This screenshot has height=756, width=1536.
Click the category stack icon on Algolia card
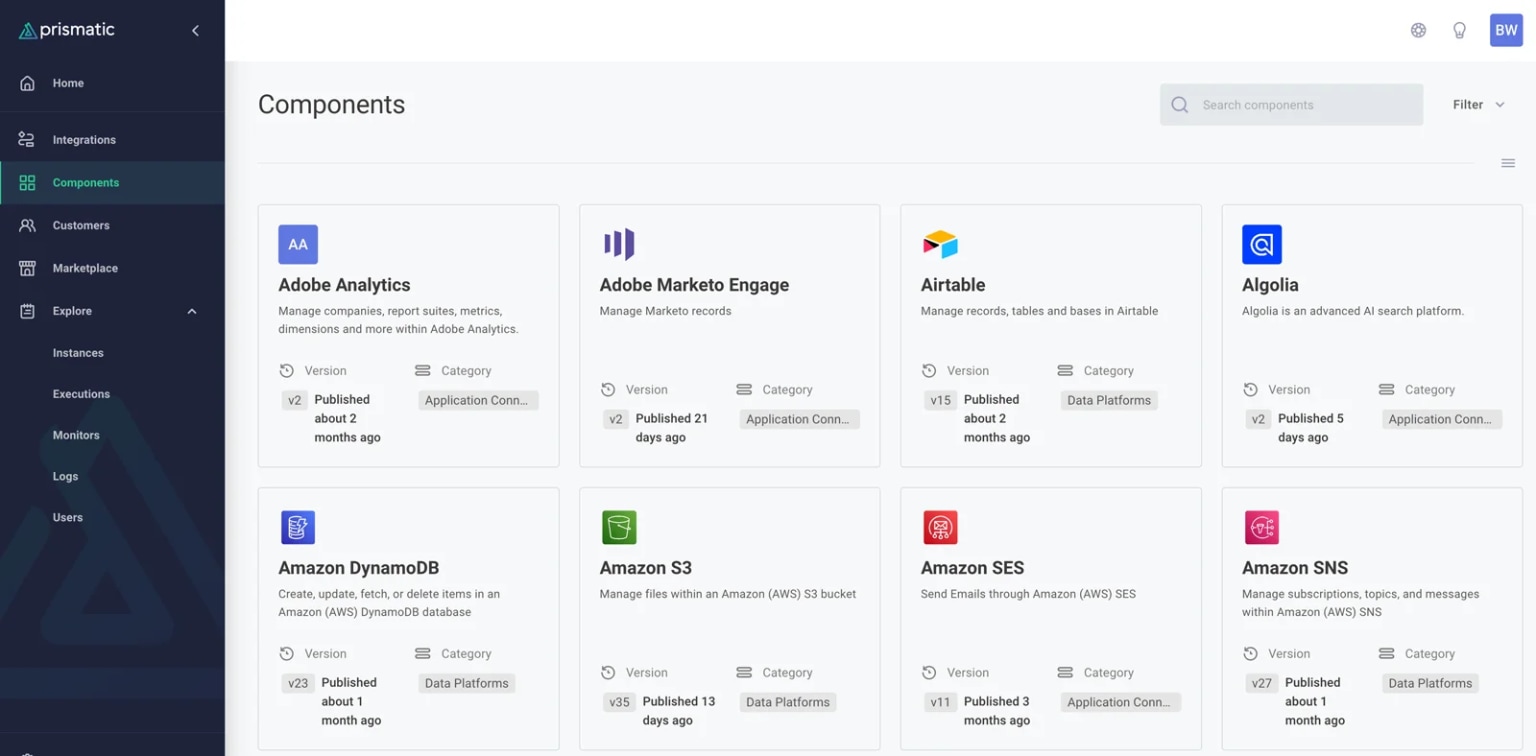click(x=1386, y=389)
